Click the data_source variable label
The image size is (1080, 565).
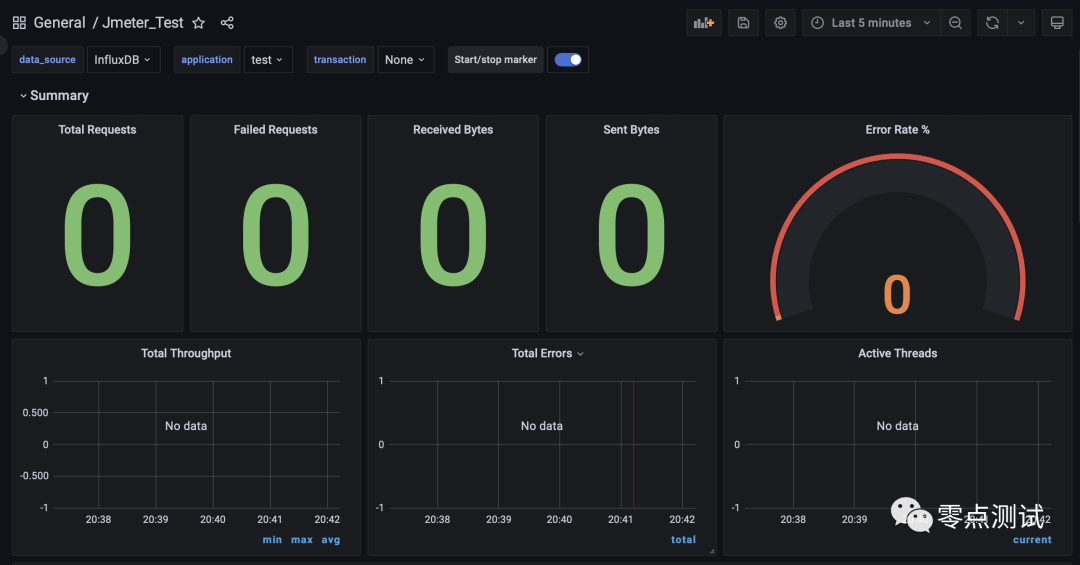pyautogui.click(x=48, y=60)
